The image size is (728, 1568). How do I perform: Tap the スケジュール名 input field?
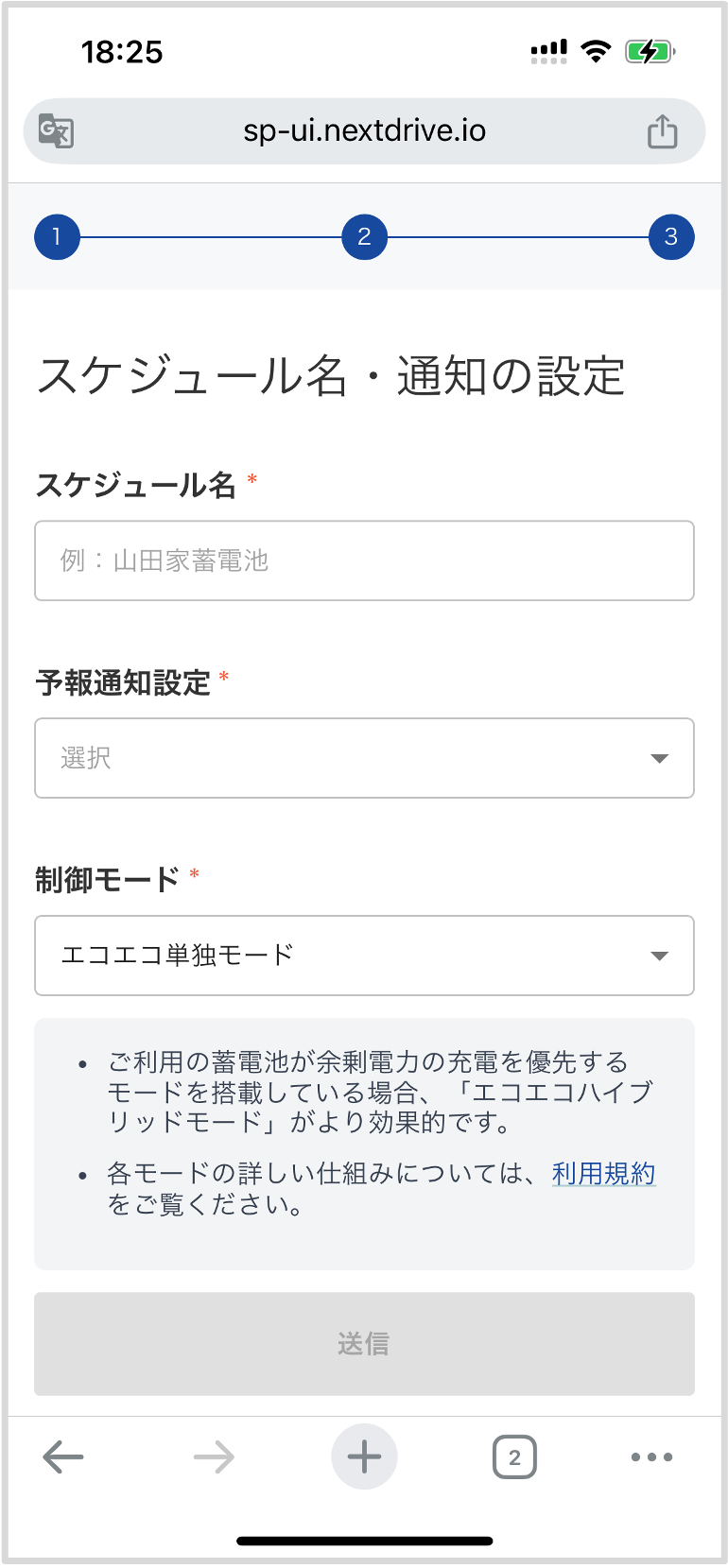(364, 560)
